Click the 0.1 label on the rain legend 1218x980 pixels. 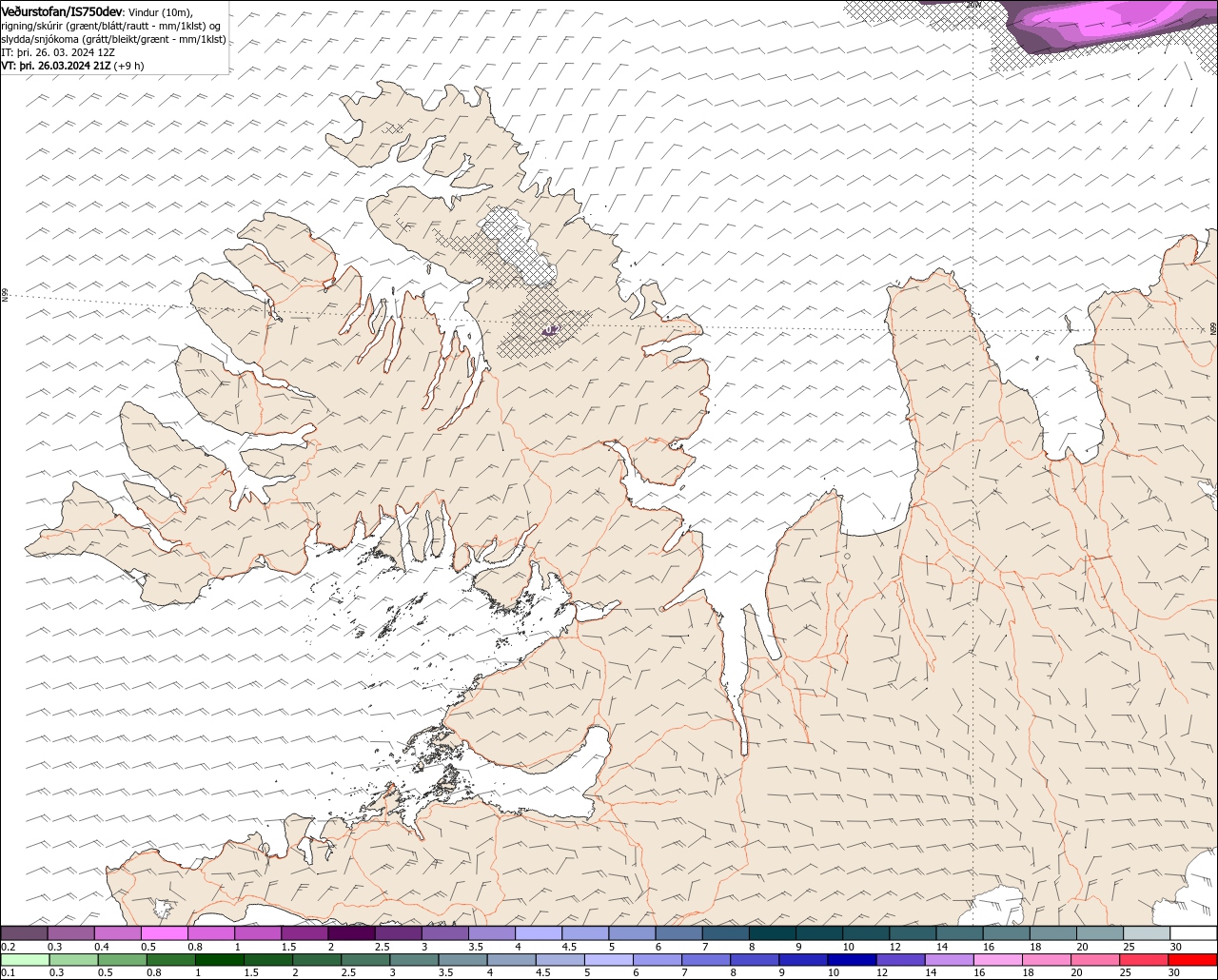click(9, 972)
